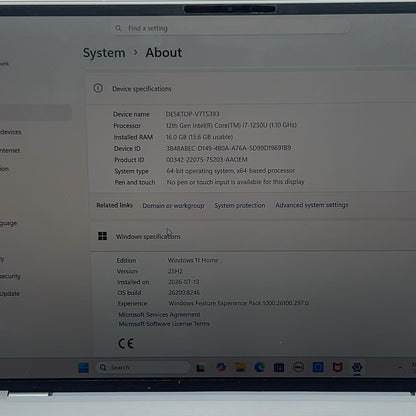Click the Device specifications info icon
This screenshot has width=416, height=416.
[98, 88]
